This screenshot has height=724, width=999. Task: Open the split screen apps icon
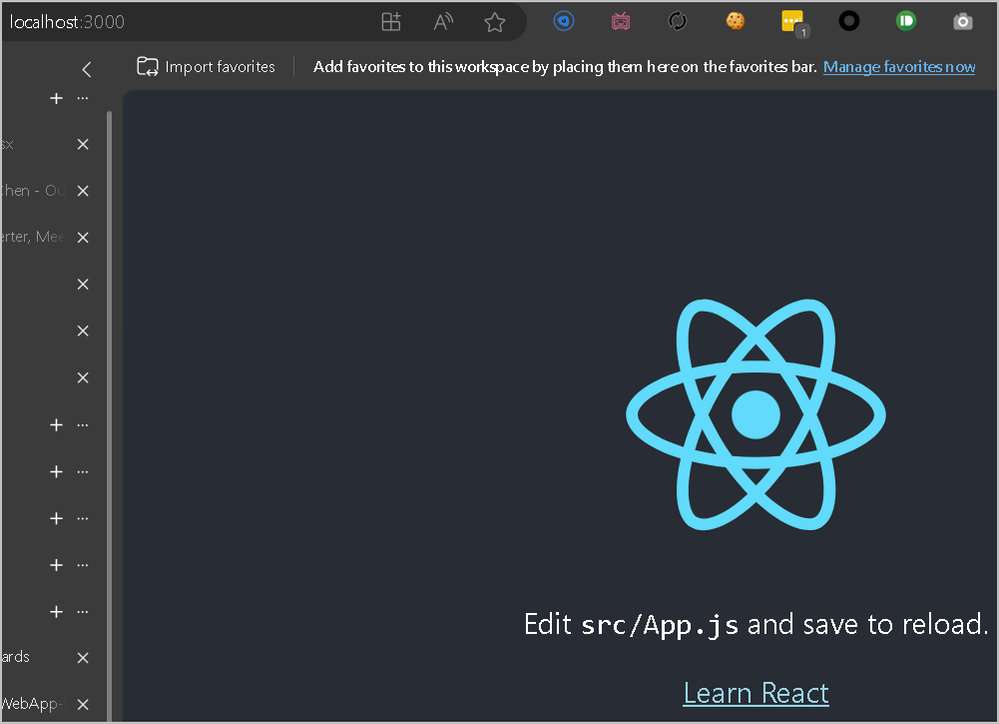[x=391, y=22]
